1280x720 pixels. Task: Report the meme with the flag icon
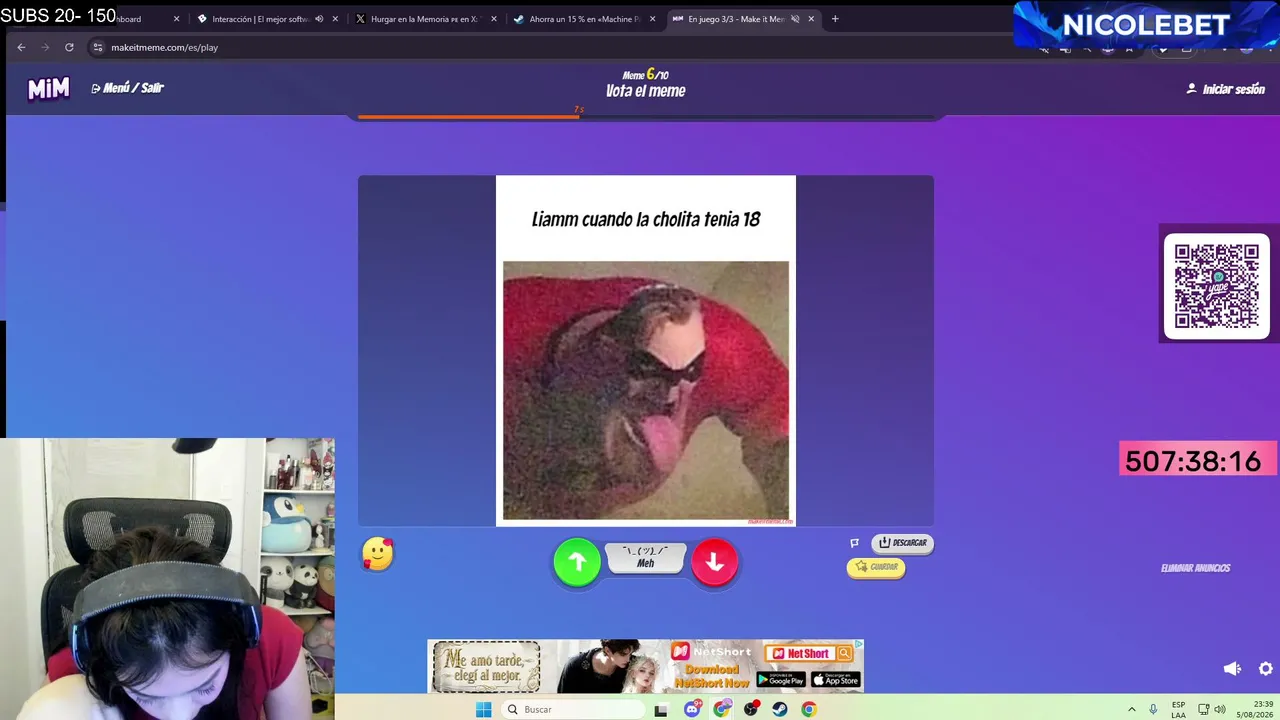pyautogui.click(x=854, y=543)
